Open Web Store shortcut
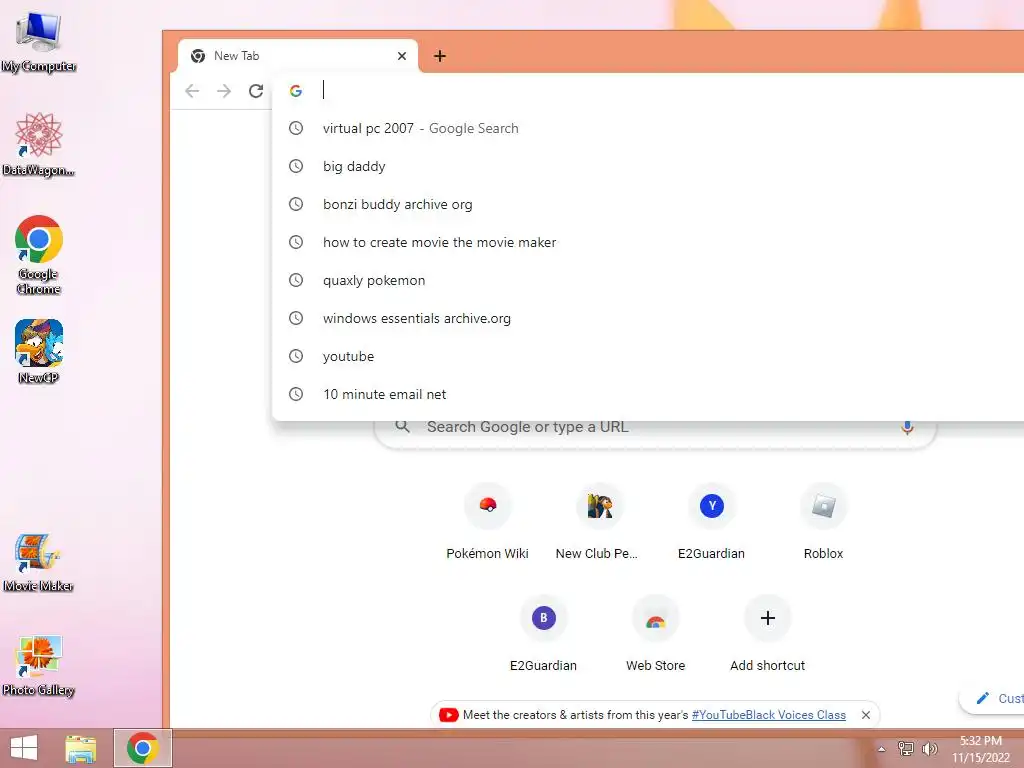The width and height of the screenshot is (1024, 768). [656, 635]
